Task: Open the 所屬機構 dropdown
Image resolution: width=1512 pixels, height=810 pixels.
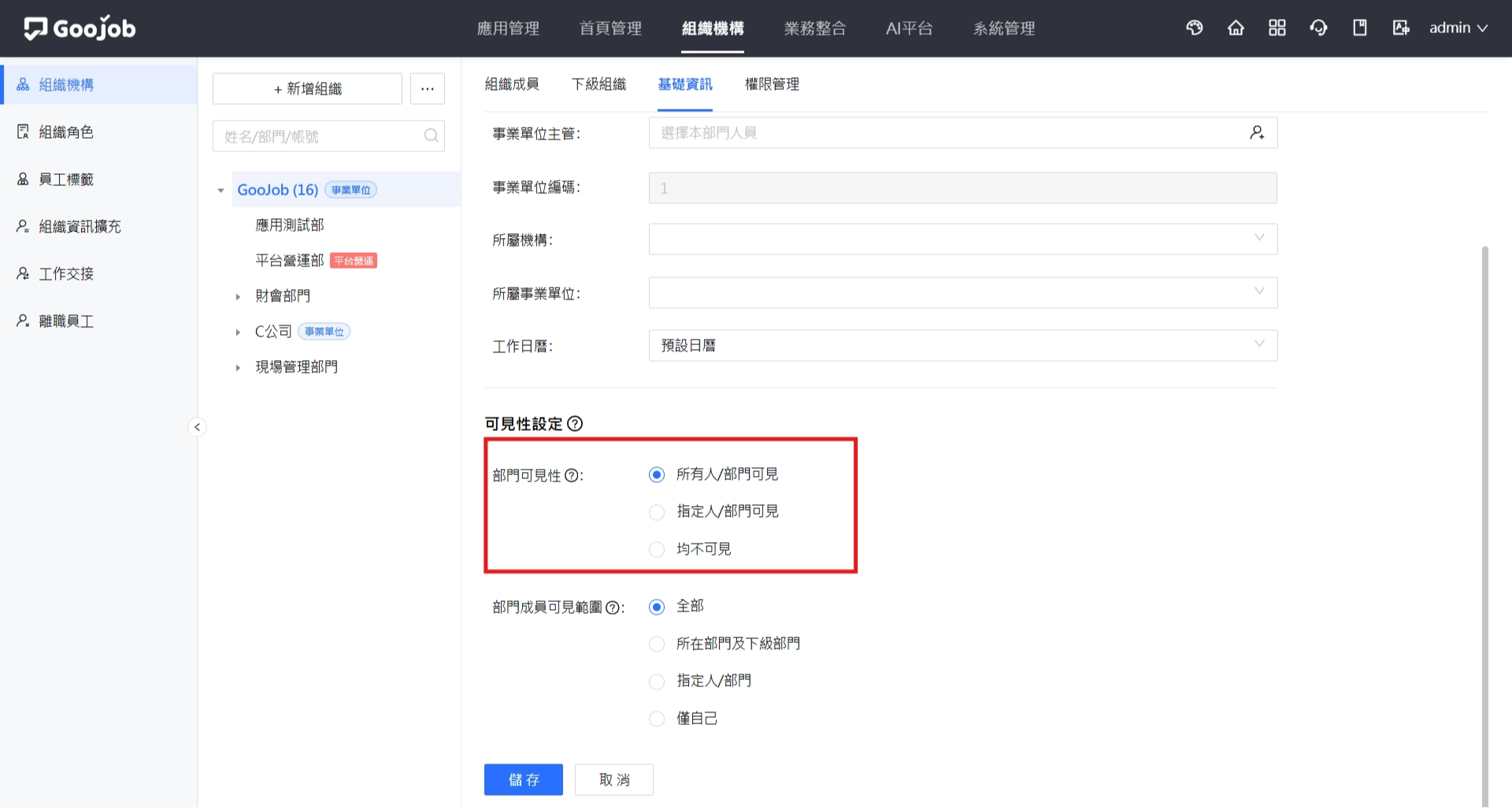Action: coord(962,240)
